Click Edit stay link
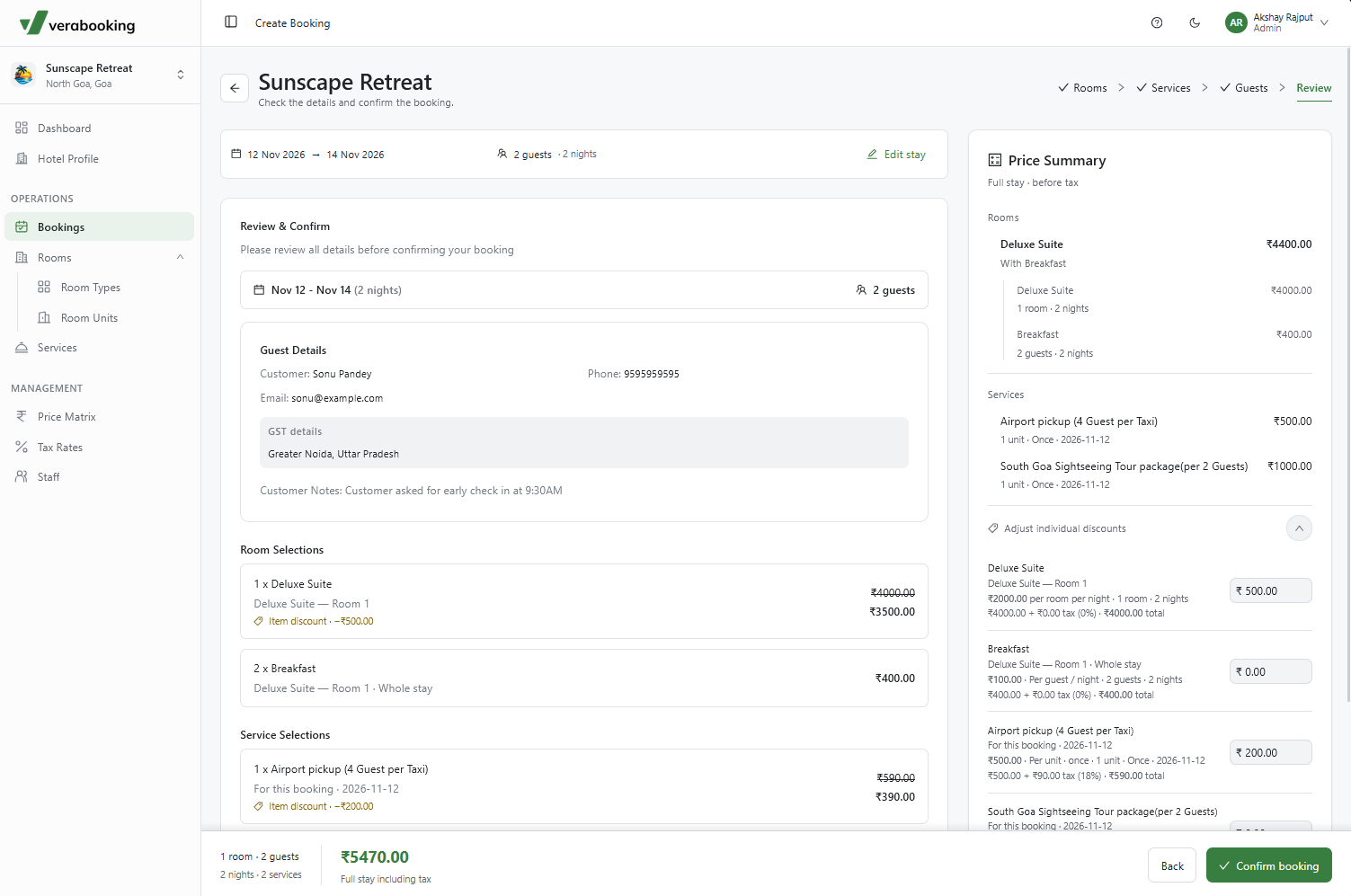 click(x=896, y=155)
